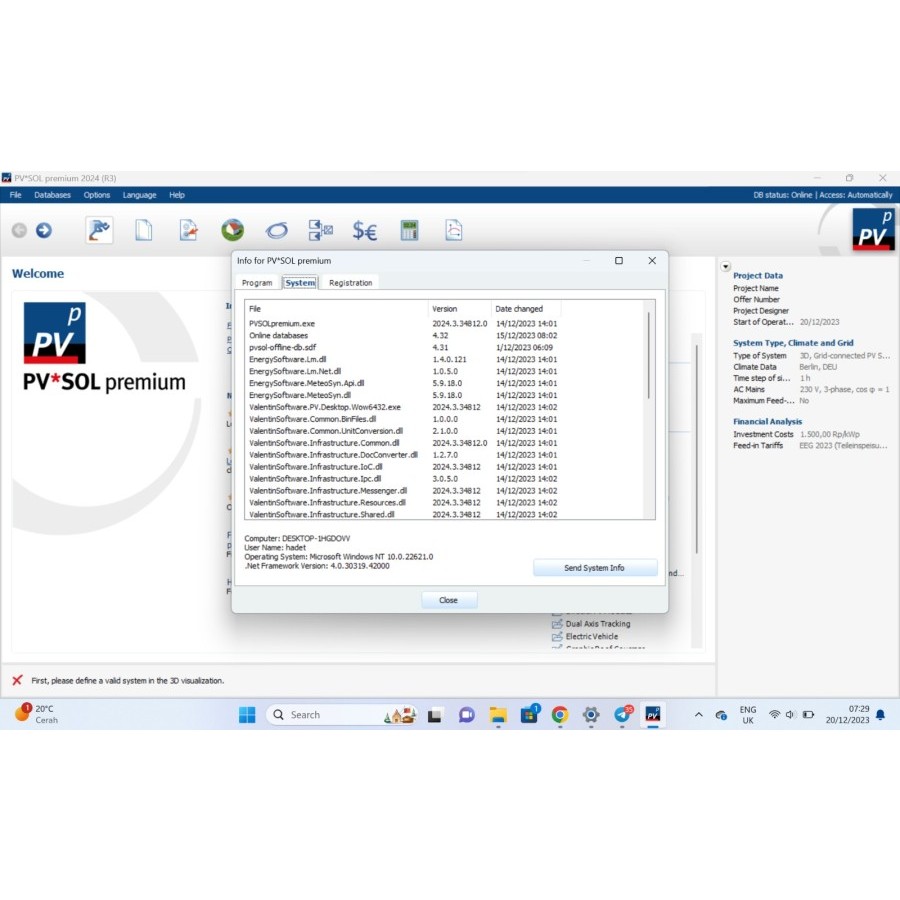Open the Project Data page icon

(143, 231)
